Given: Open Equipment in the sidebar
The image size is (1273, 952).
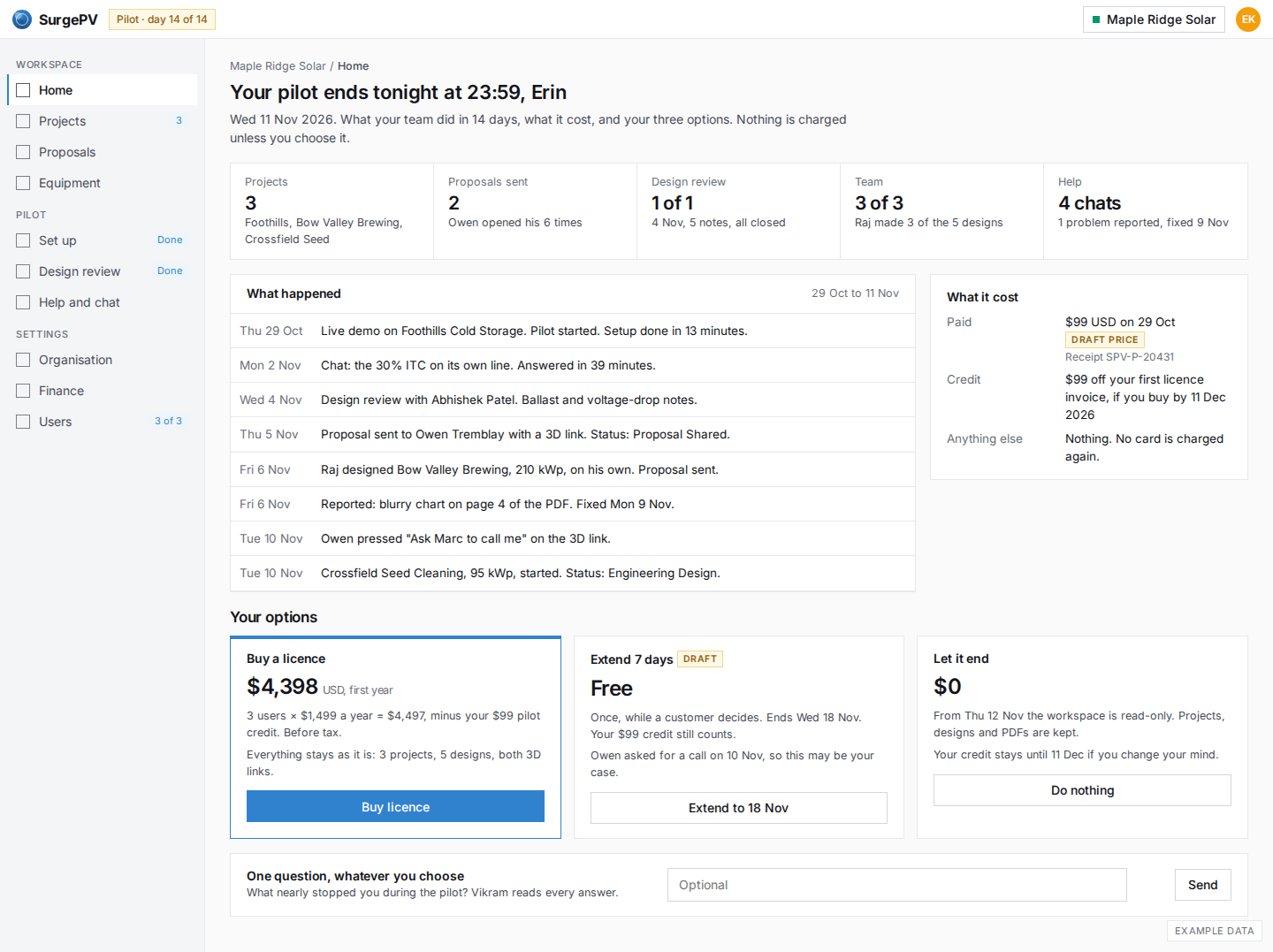Looking at the screenshot, I should 102,183.
